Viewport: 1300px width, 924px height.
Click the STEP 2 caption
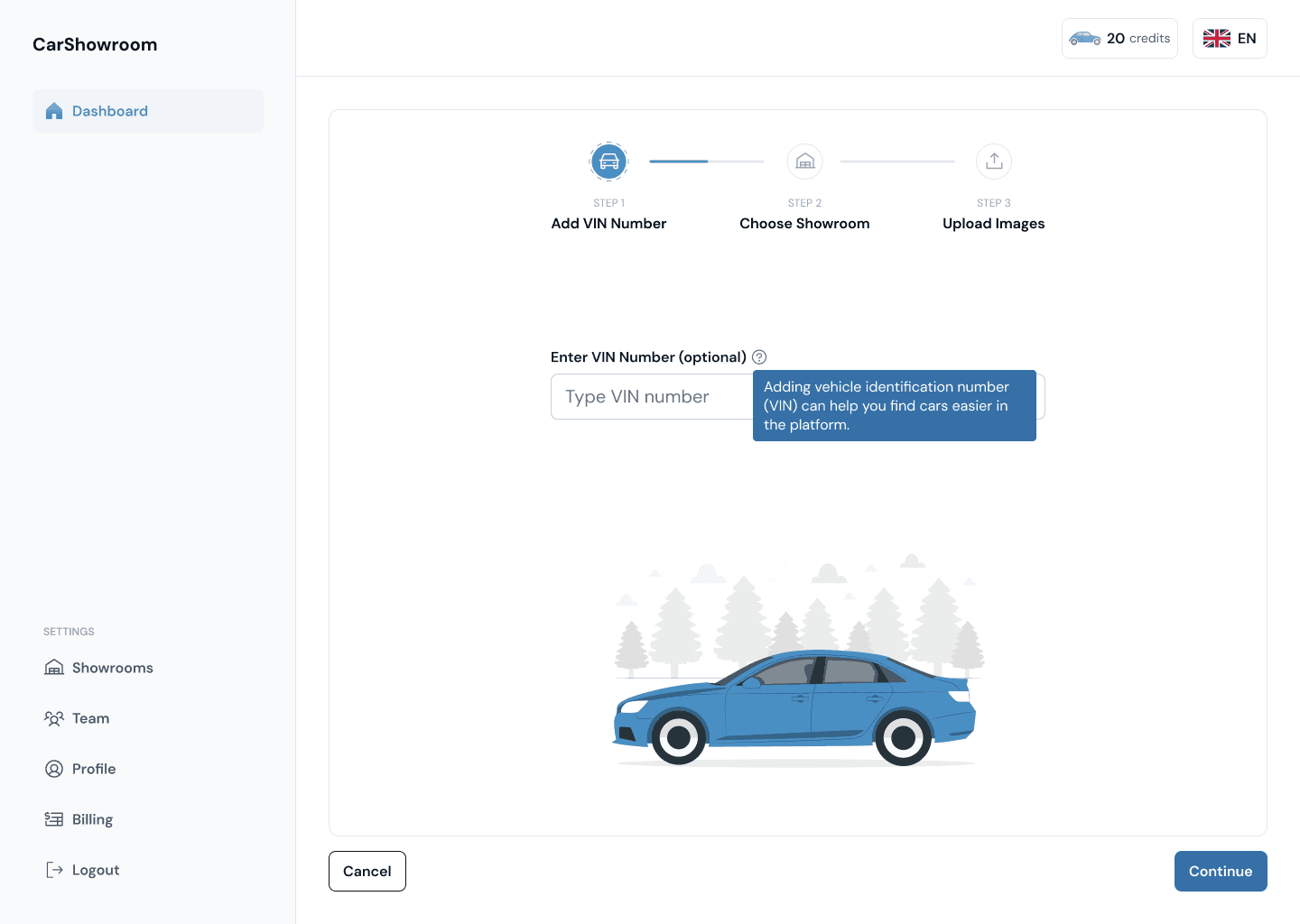805,203
